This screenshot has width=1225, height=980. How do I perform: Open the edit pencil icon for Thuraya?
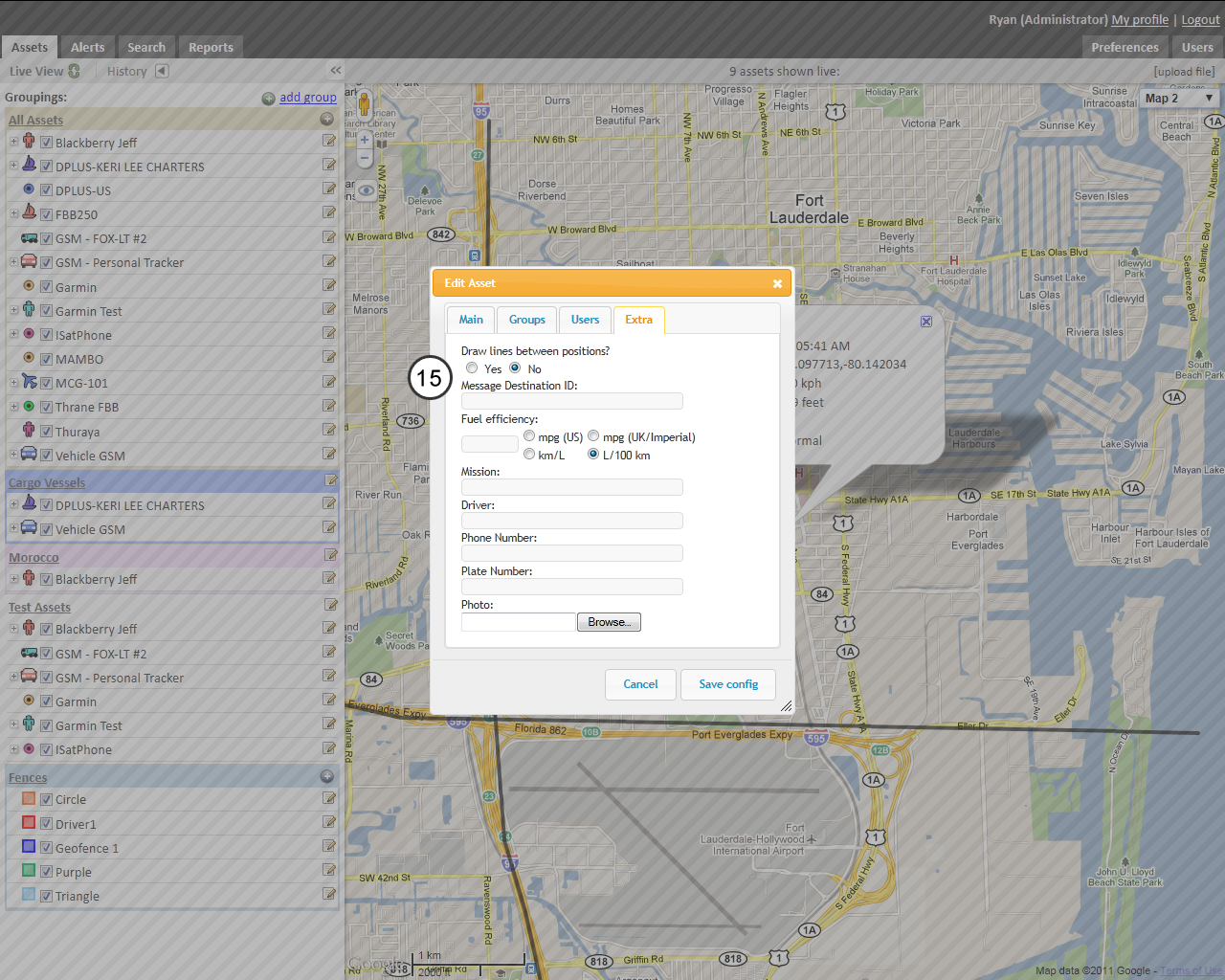click(x=329, y=430)
